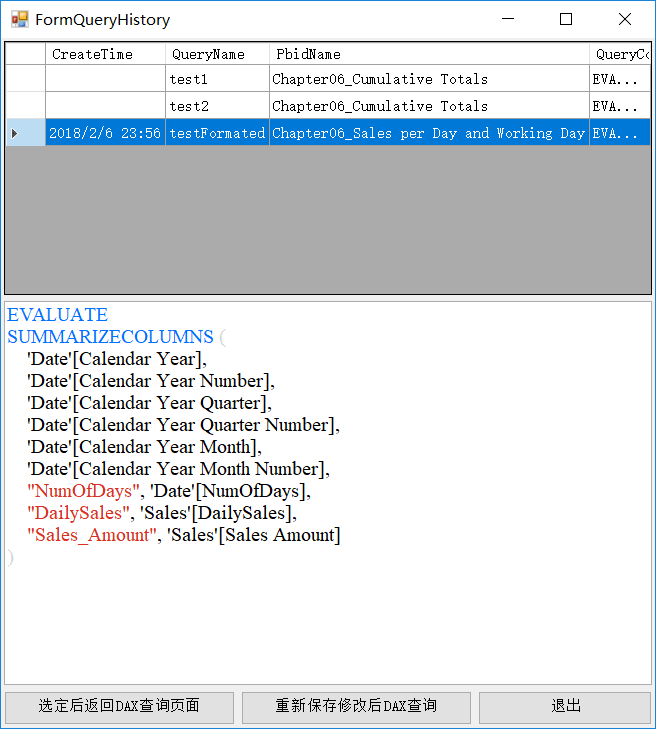Click the SUMMARIZECOLUMNS keyword in the editor
Image resolution: width=656 pixels, height=729 pixels.
110,337
